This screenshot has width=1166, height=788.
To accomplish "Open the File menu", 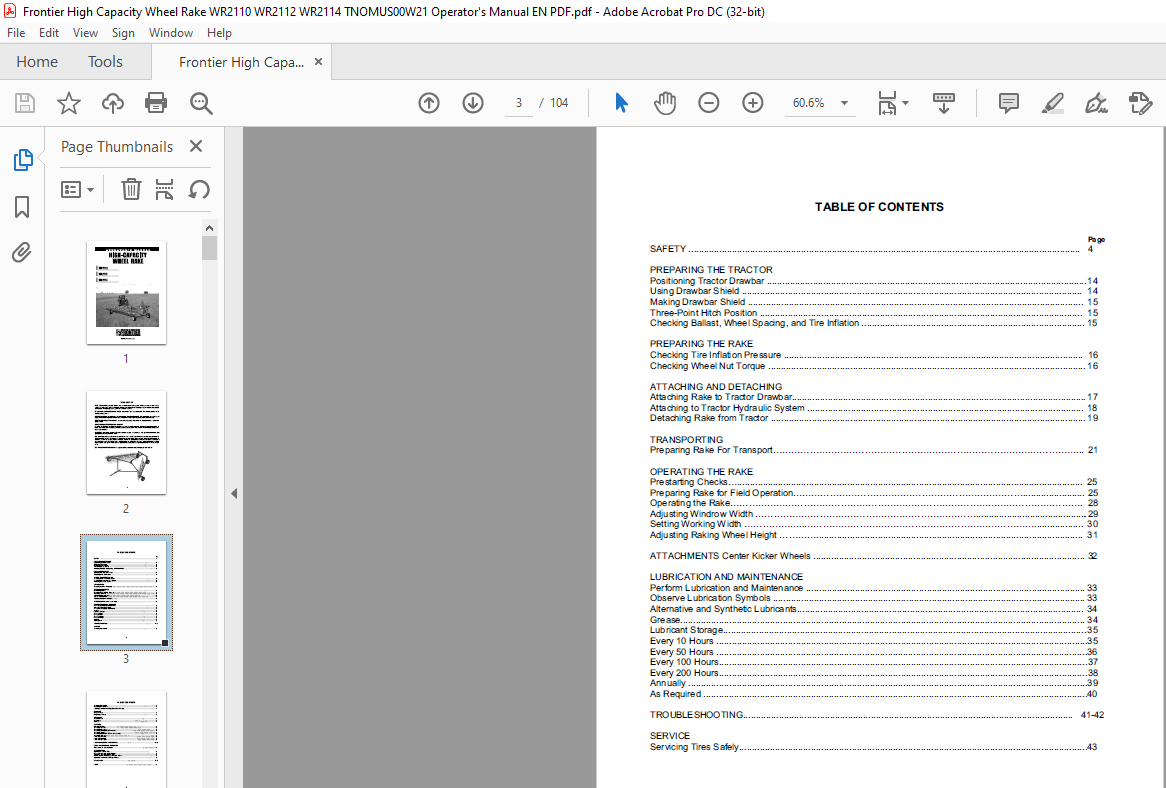I will [16, 33].
